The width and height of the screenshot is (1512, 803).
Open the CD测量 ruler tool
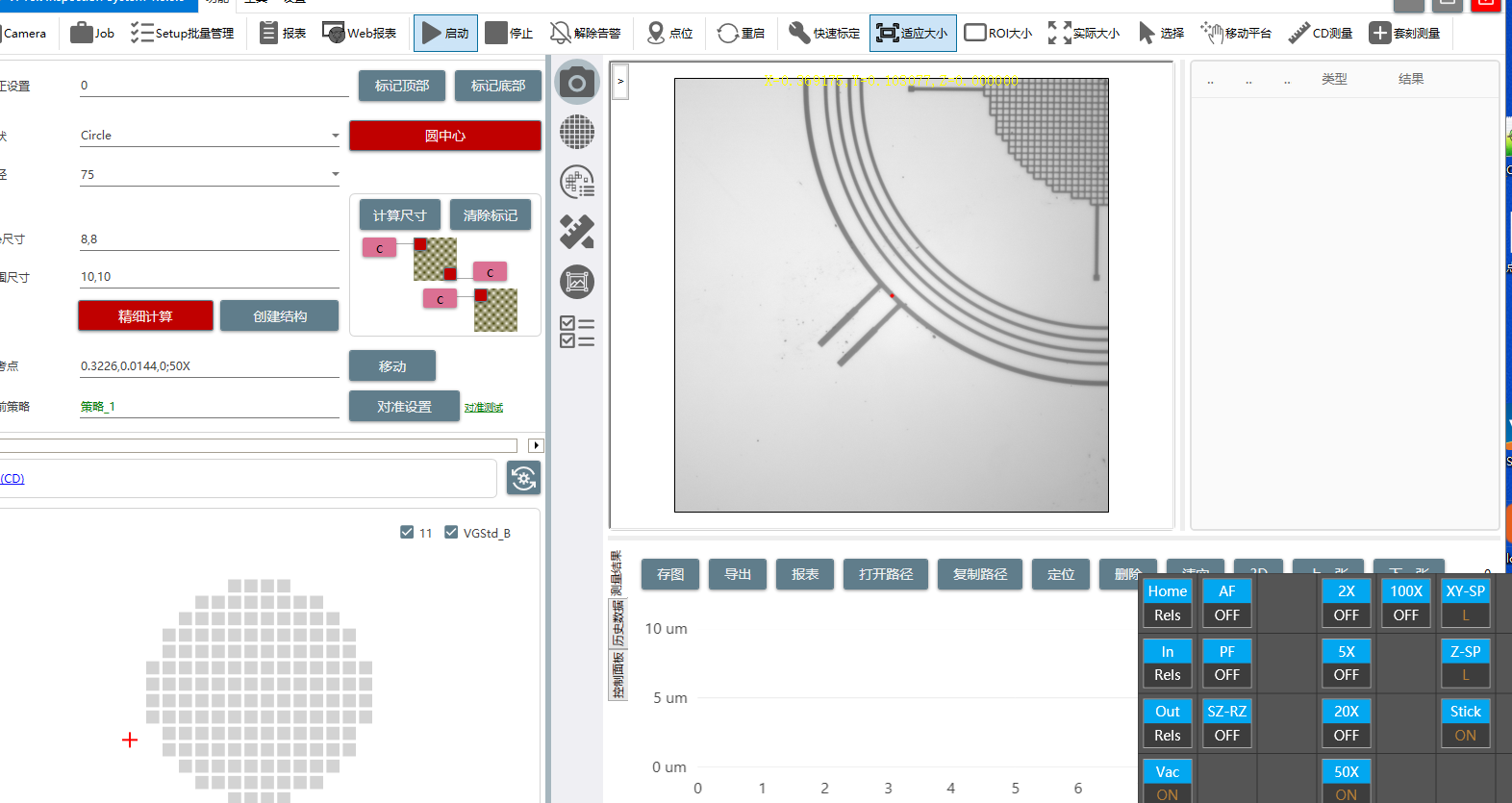tap(1321, 33)
